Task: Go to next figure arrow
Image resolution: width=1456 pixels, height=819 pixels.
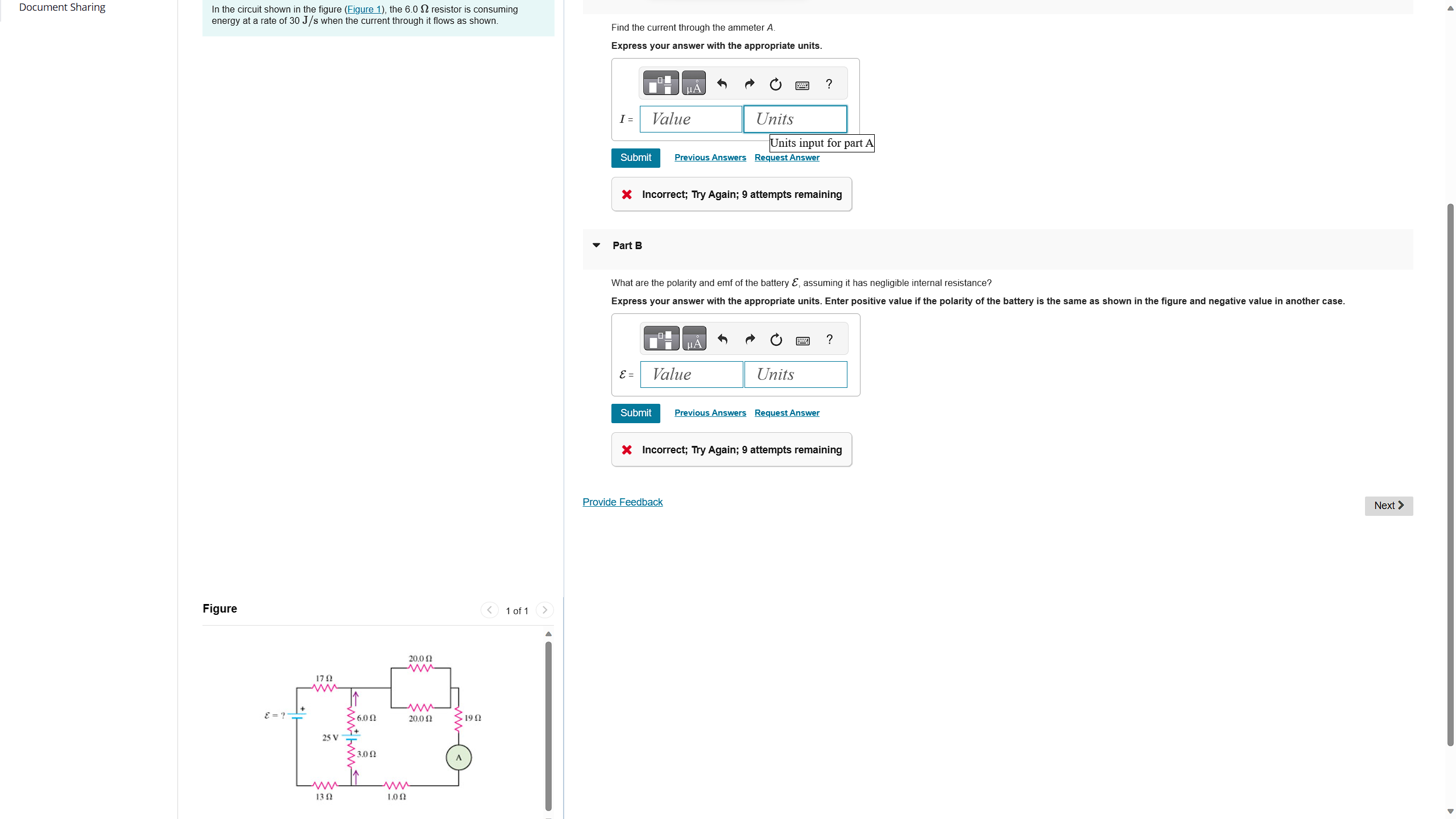Action: click(x=545, y=610)
